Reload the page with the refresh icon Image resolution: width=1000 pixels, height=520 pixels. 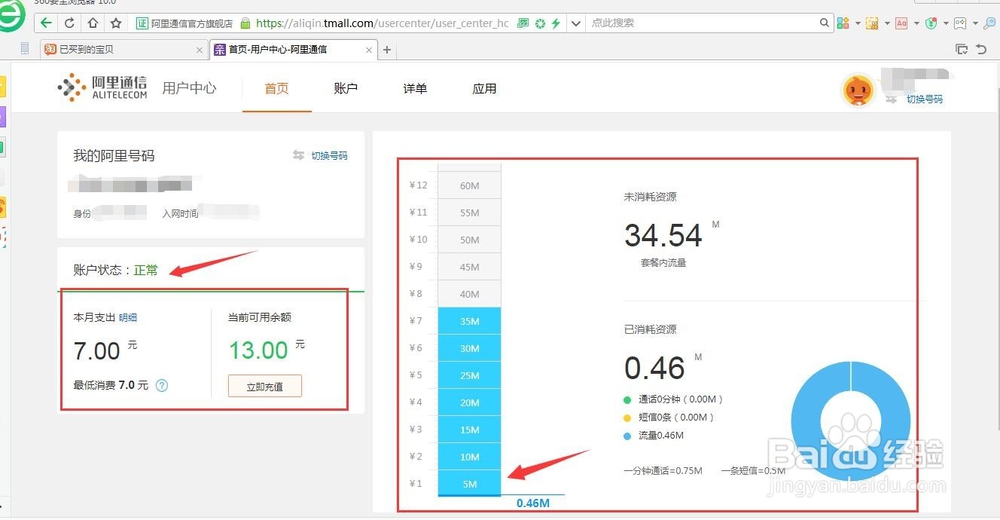[70, 23]
